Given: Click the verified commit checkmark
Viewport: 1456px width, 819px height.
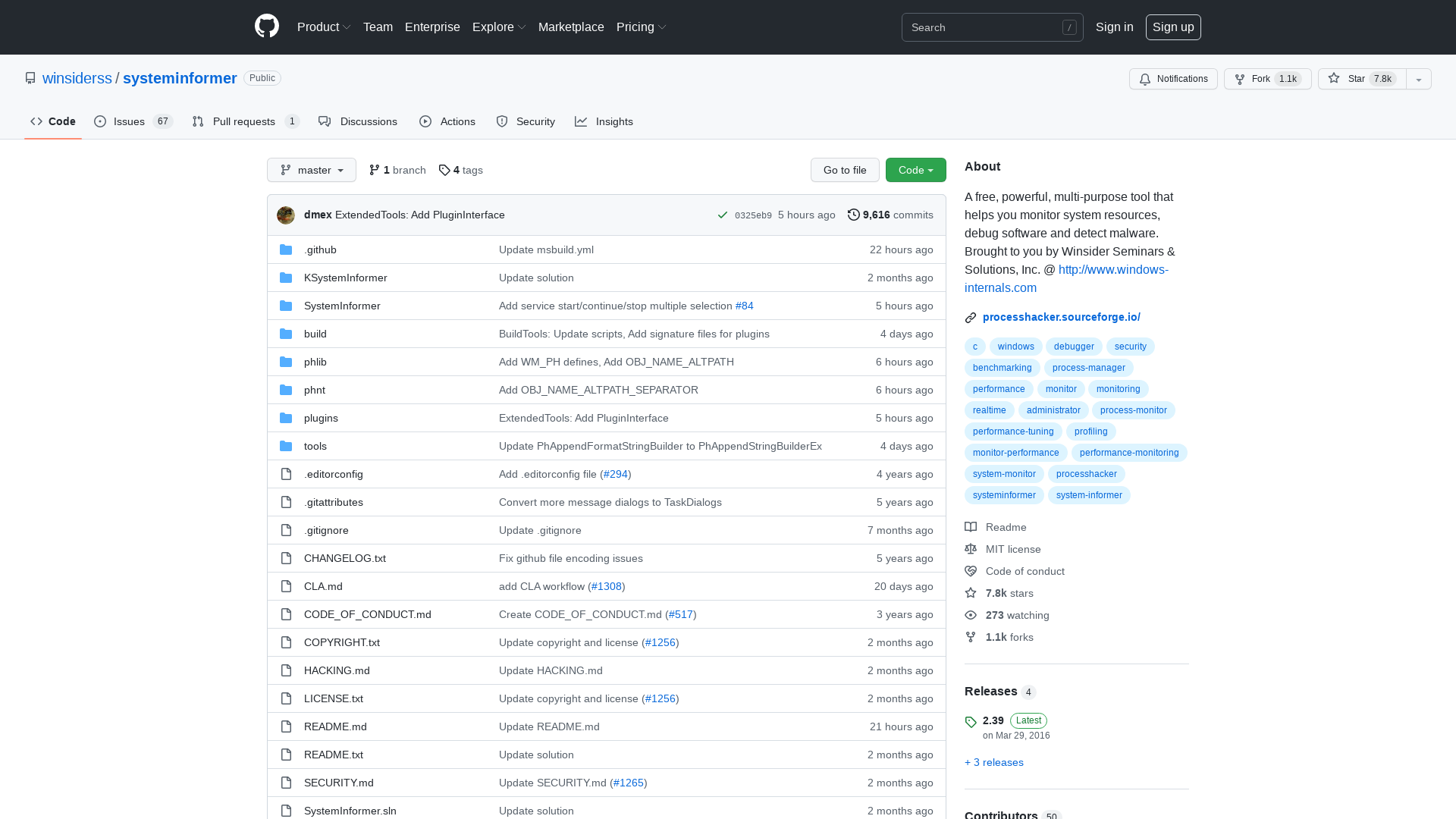Looking at the screenshot, I should pyautogui.click(x=722, y=215).
